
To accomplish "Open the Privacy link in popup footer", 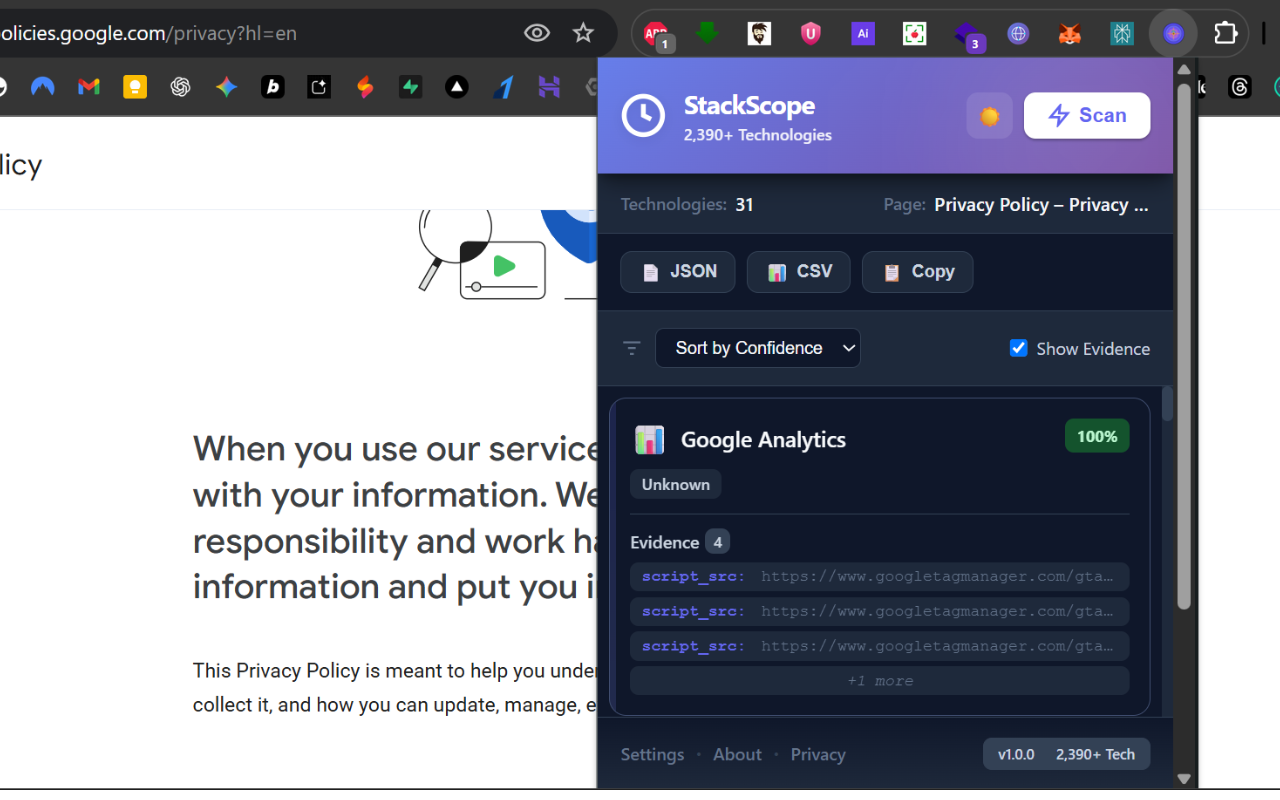I will tap(818, 755).
